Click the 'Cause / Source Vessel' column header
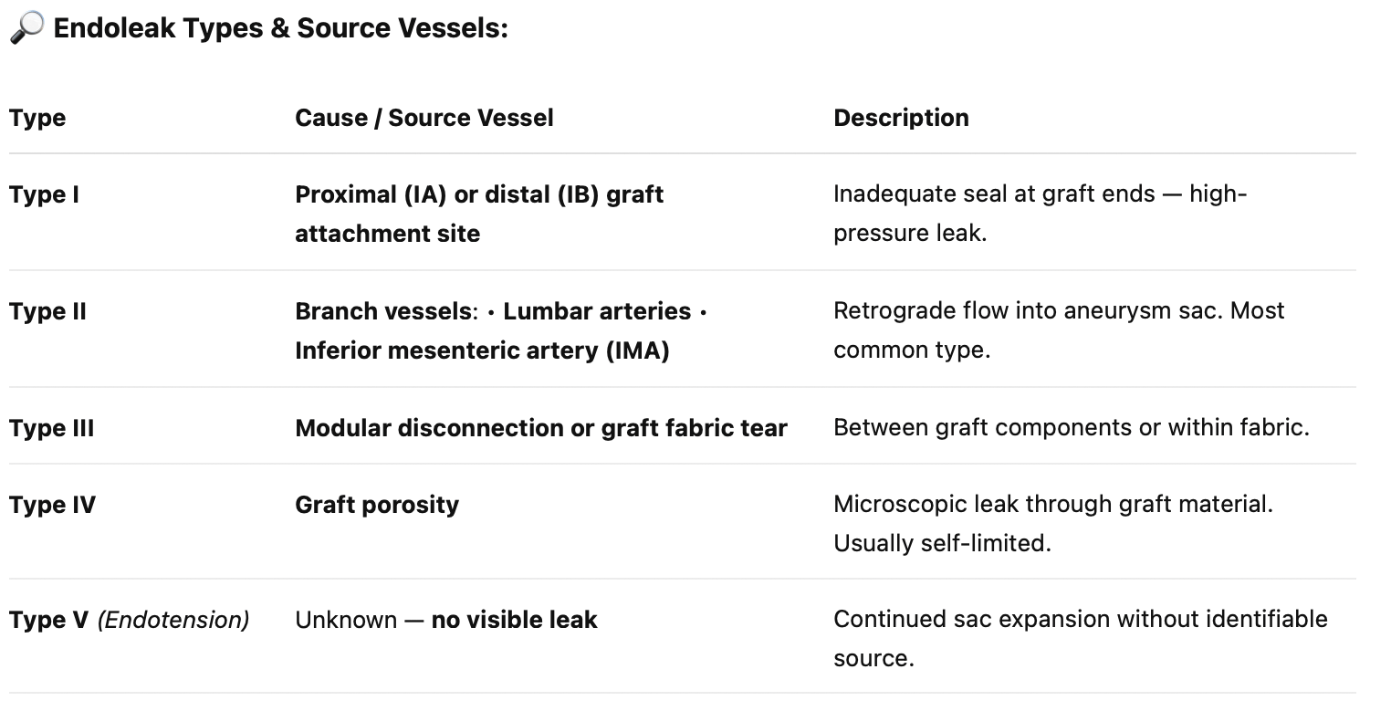This screenshot has height=726, width=1376. [424, 118]
